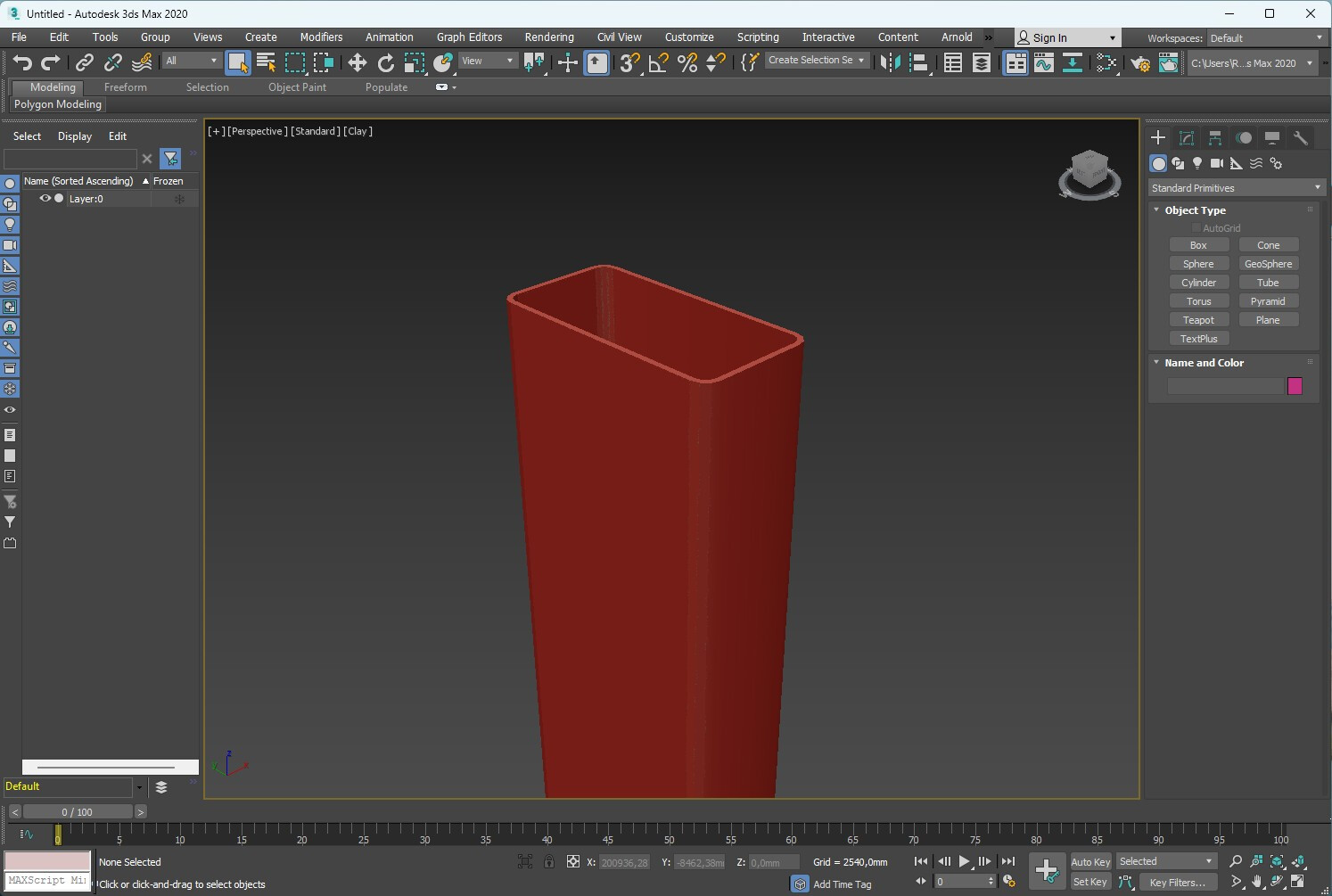Select the Cameras category icon
This screenshot has width=1332, height=896.
(x=1217, y=163)
